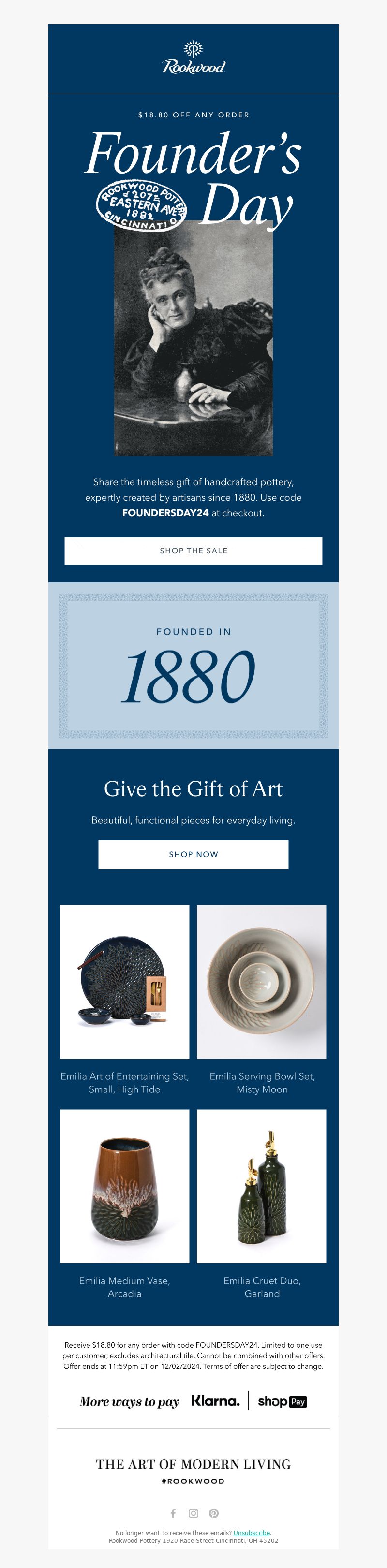Screen dimensions: 387x1568
Task: Click the Emilia Cruet Duo, Garland title
Action: (262, 1287)
